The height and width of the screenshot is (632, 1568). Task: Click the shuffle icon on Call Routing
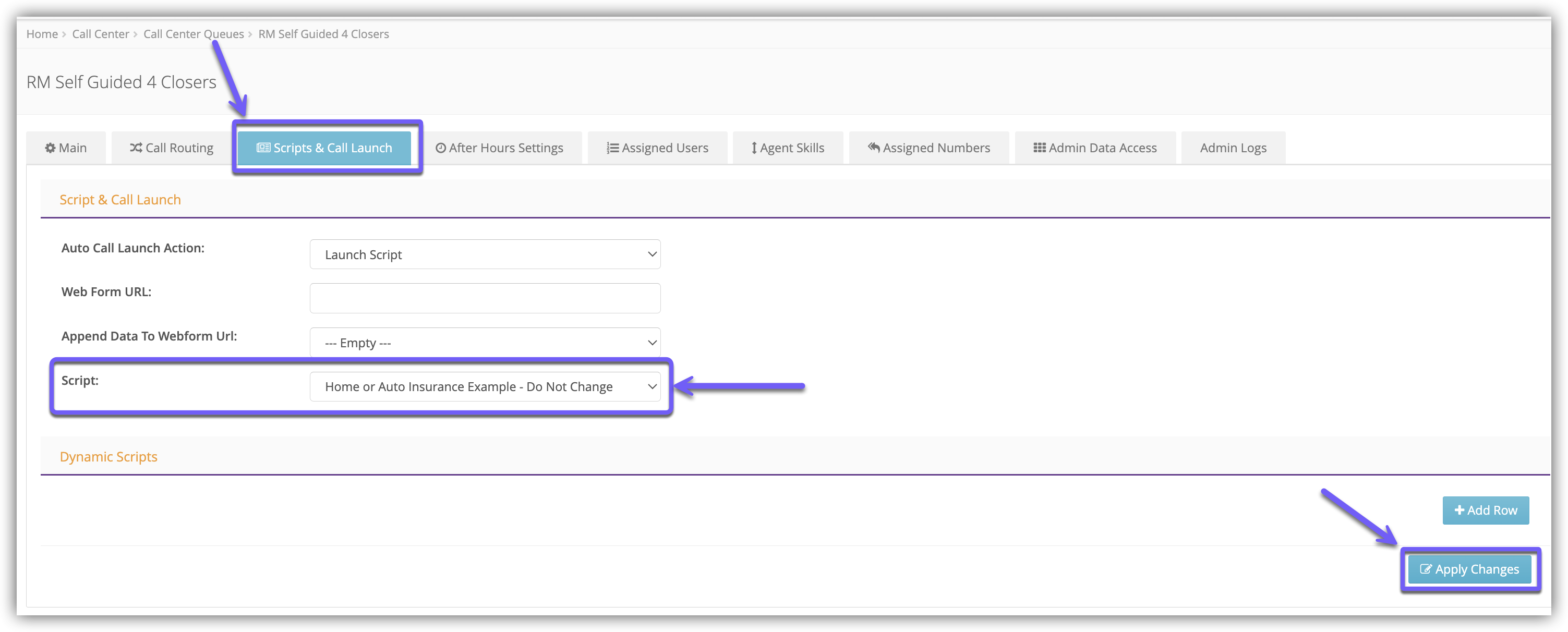[136, 148]
